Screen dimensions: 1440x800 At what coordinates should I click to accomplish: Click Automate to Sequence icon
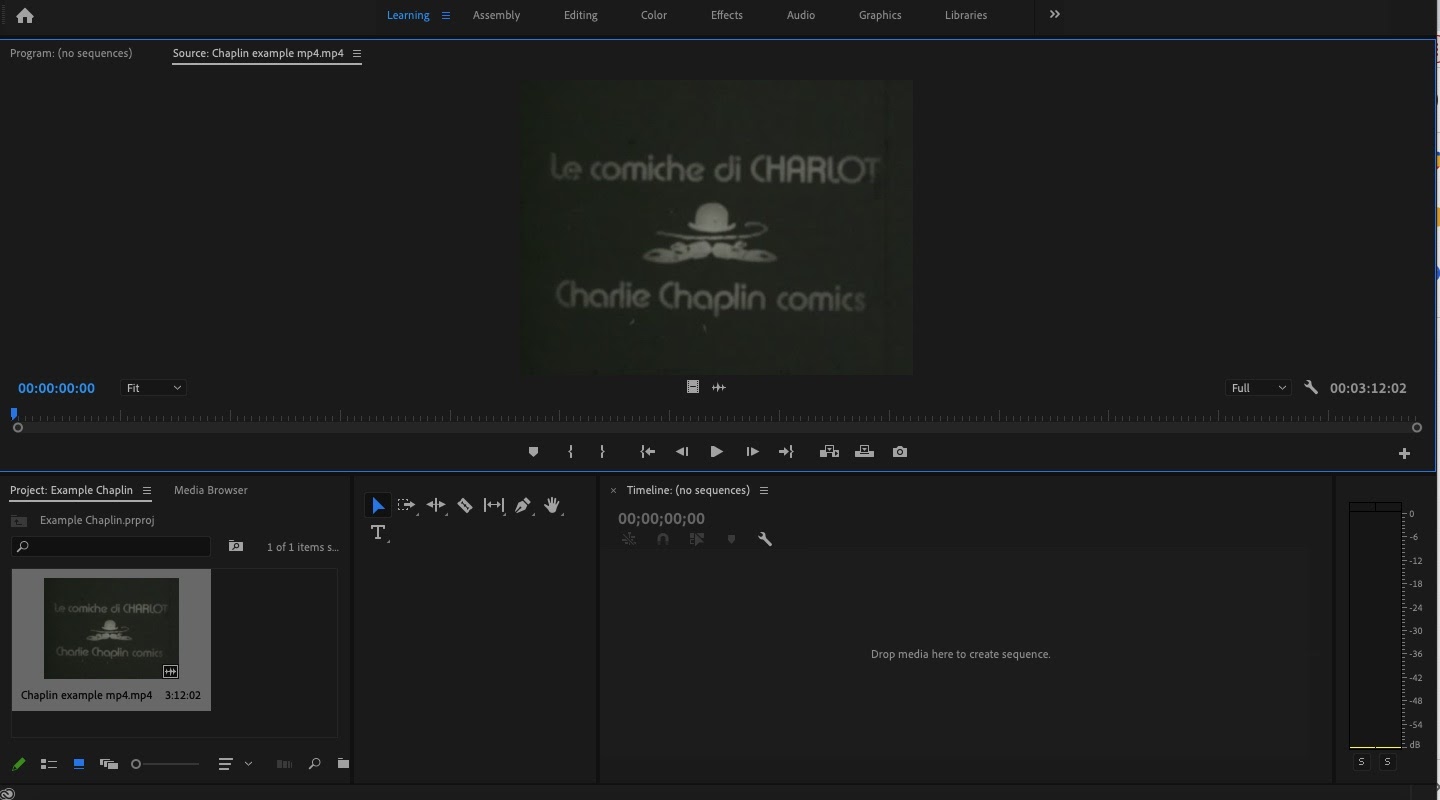[x=284, y=764]
